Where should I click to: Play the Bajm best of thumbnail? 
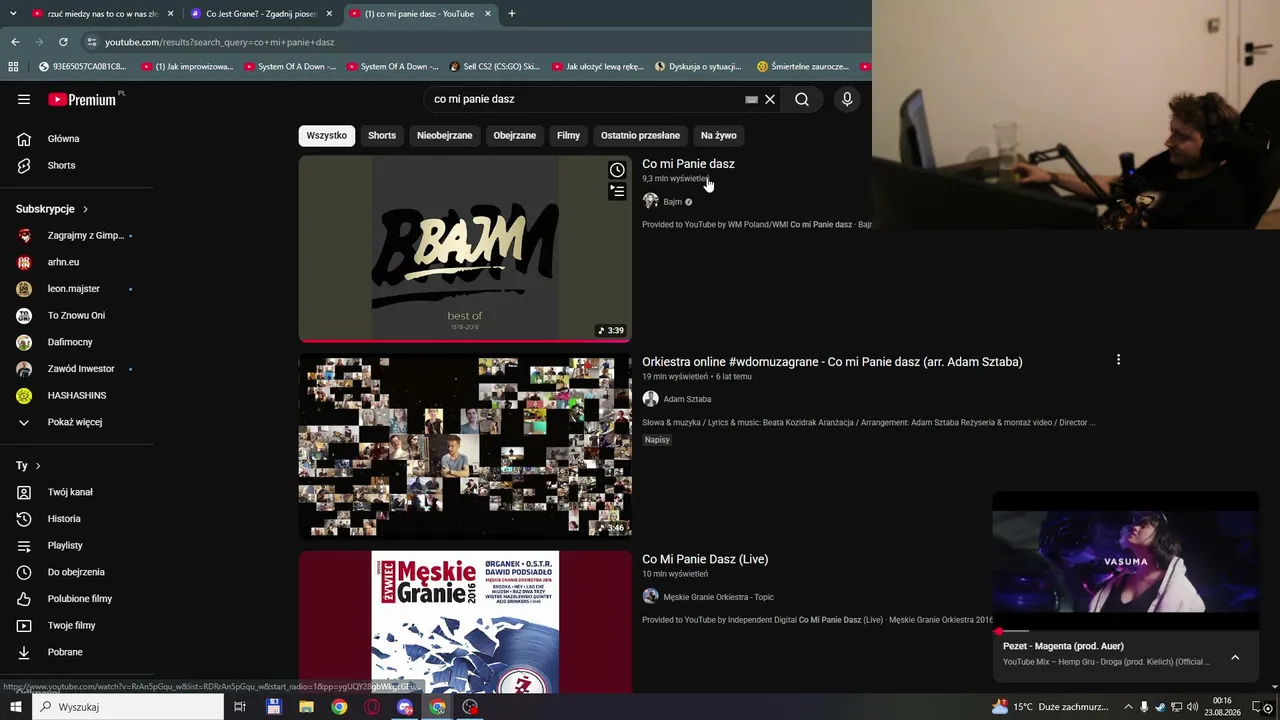pos(465,249)
